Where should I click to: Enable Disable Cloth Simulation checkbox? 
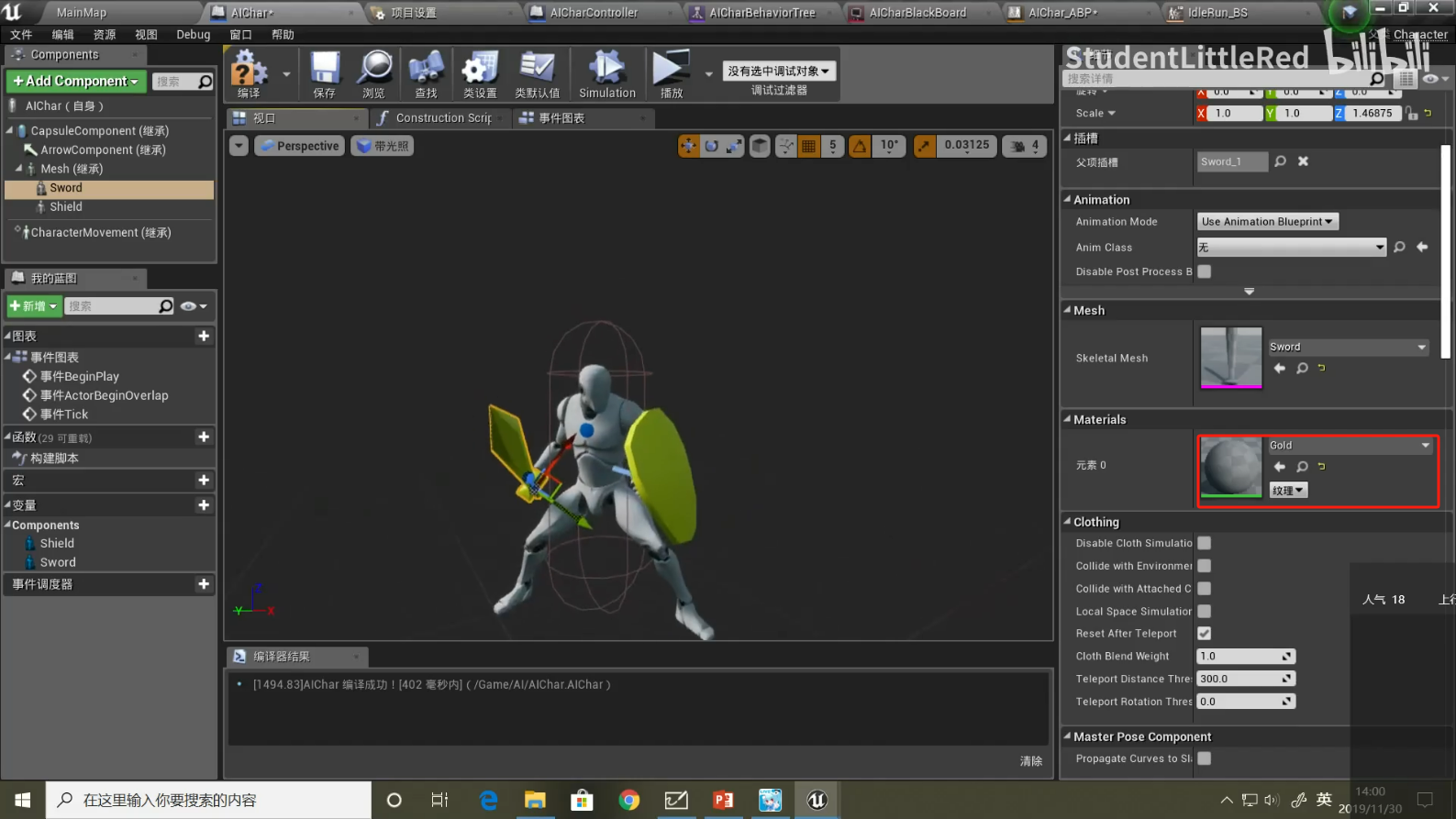[x=1205, y=543]
